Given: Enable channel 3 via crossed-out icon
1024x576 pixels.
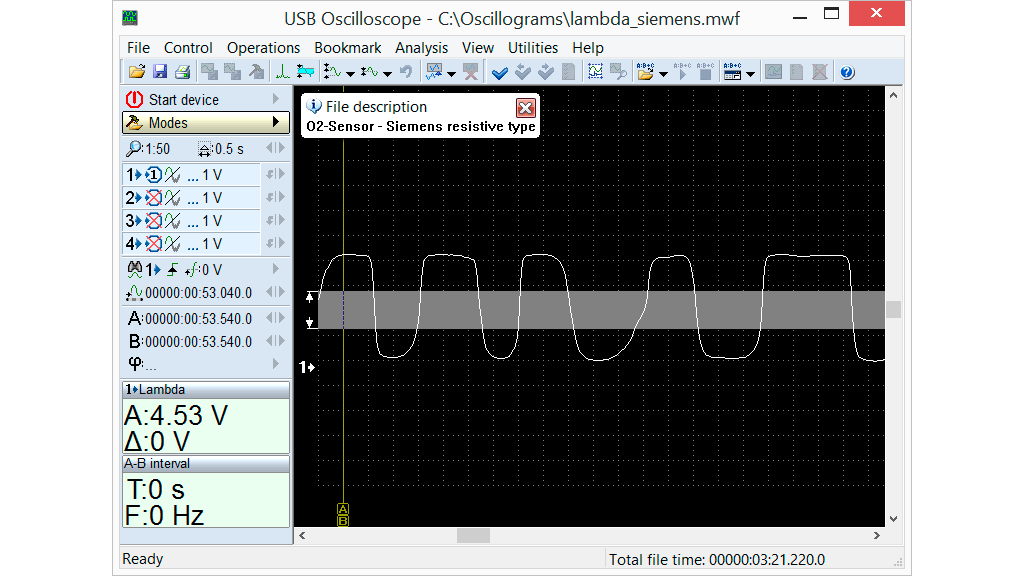Looking at the screenshot, I should [x=153, y=221].
